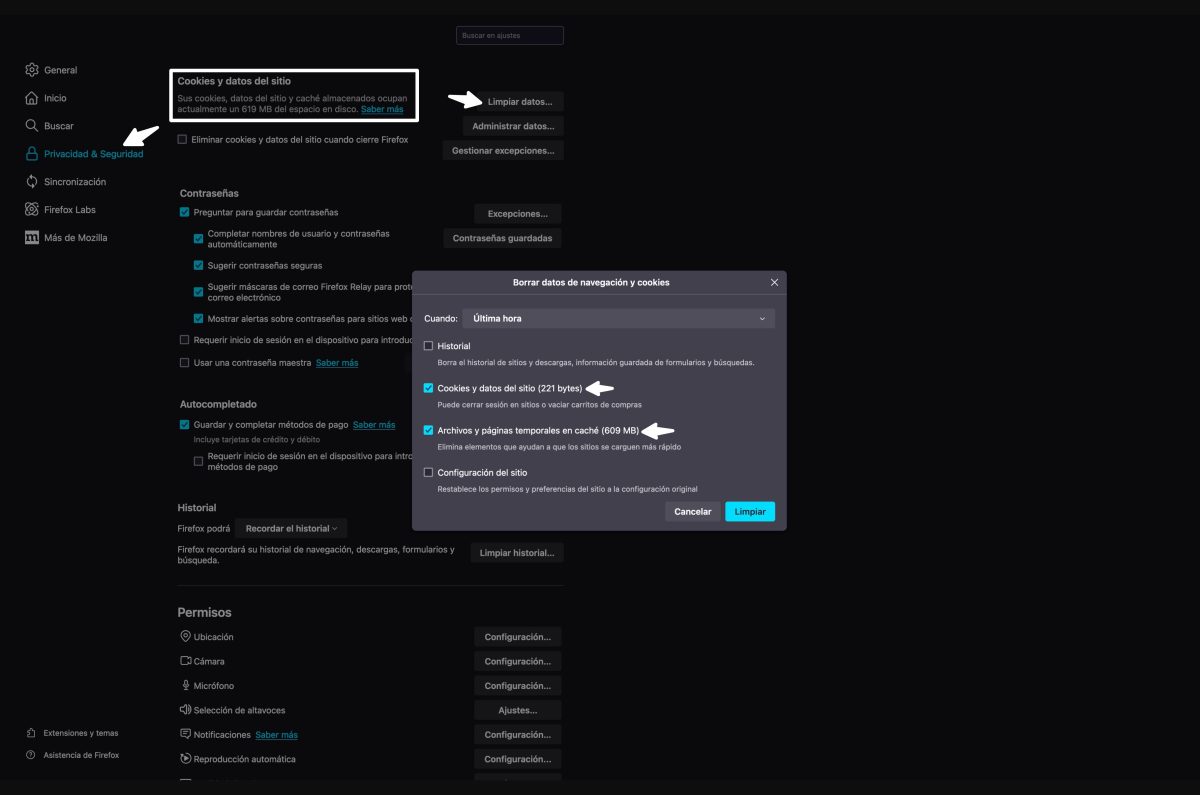The height and width of the screenshot is (795, 1200).
Task: Open the Última hora time range dropdown
Action: click(x=617, y=317)
